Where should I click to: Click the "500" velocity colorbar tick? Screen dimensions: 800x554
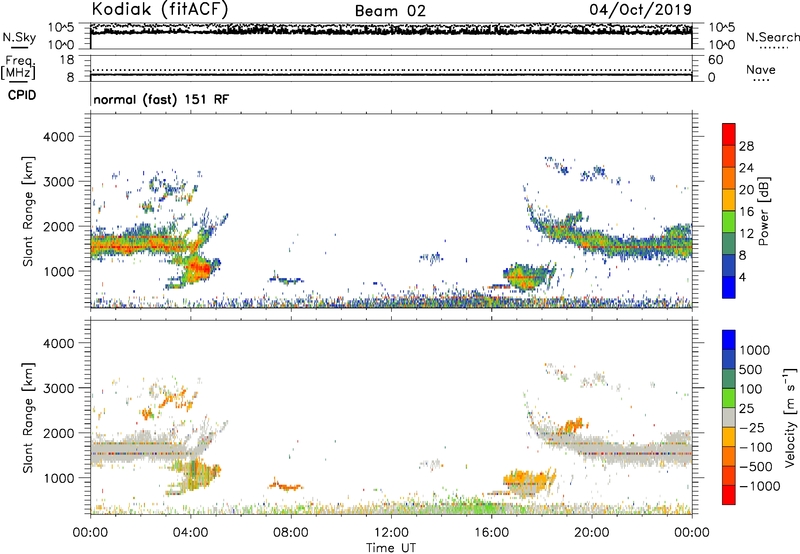753,369
